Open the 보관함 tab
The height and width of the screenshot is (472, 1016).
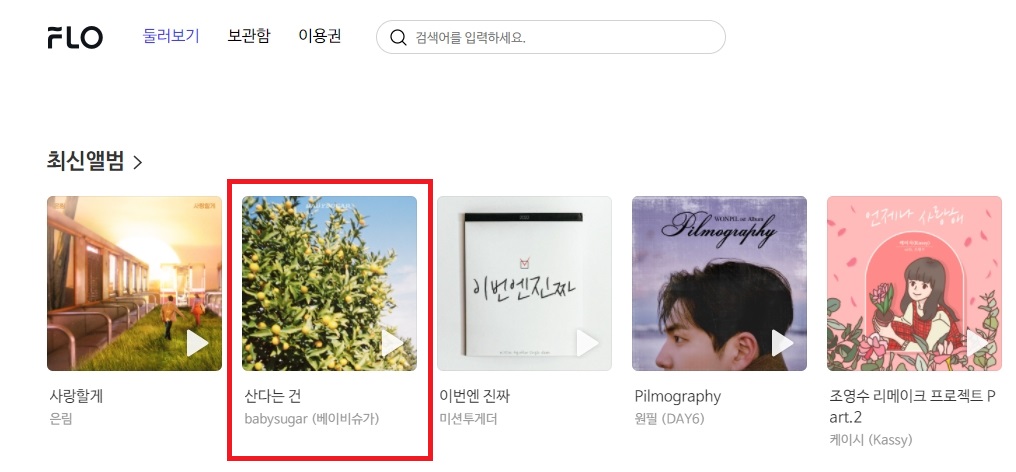(x=249, y=36)
